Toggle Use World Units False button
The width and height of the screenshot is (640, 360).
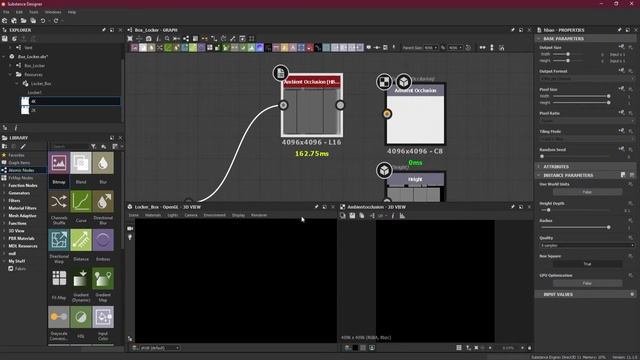[x=587, y=192]
